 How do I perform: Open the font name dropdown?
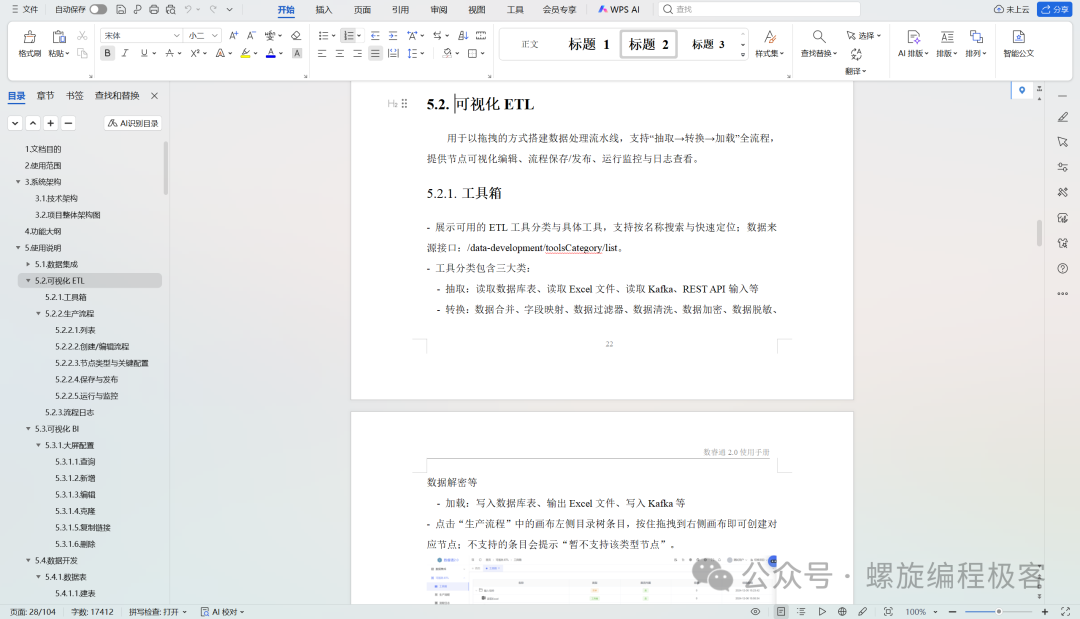click(141, 35)
